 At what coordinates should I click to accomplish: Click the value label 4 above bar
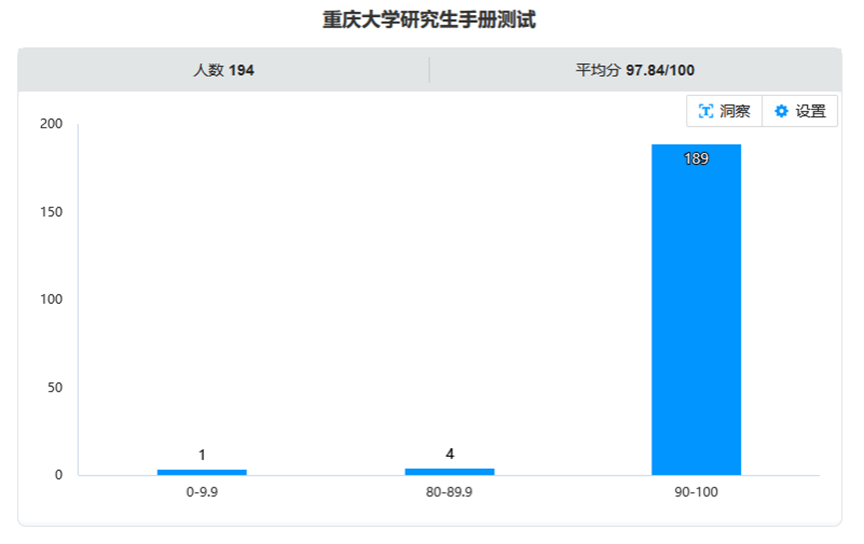click(x=450, y=454)
